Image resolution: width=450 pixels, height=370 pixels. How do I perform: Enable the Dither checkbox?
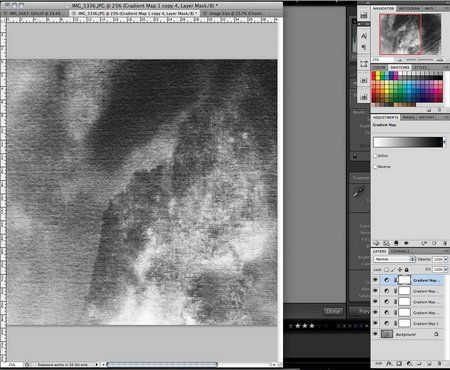point(375,156)
